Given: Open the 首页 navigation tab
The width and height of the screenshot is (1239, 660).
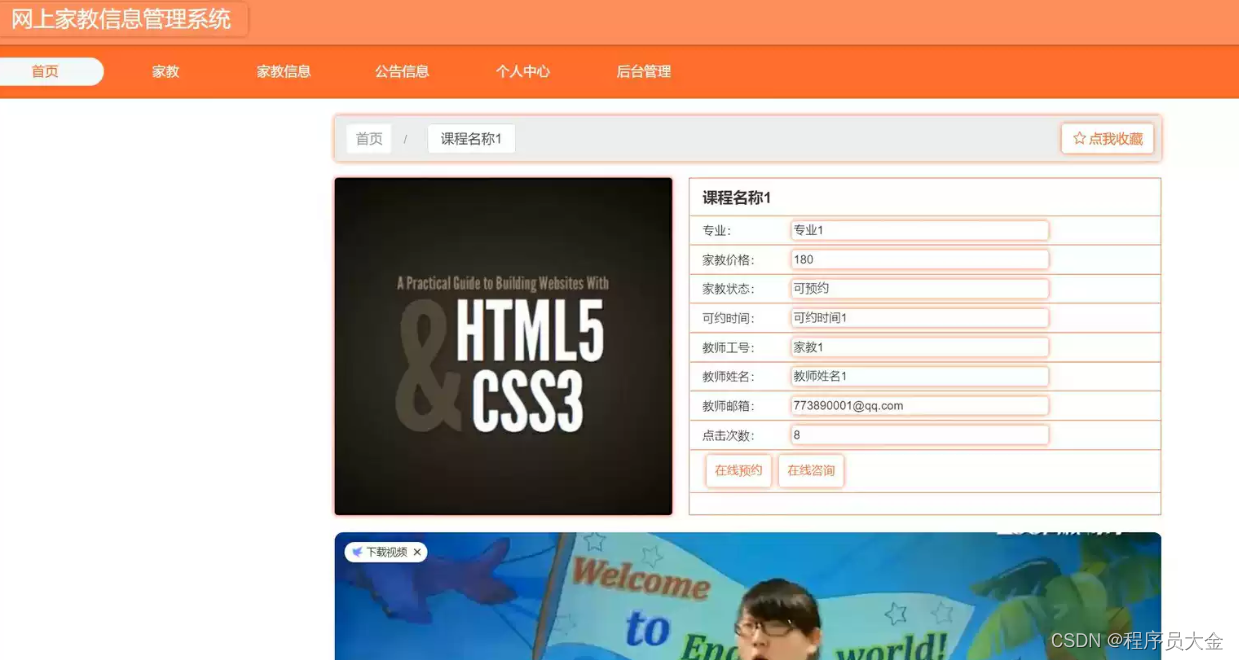Looking at the screenshot, I should pyautogui.click(x=46, y=71).
